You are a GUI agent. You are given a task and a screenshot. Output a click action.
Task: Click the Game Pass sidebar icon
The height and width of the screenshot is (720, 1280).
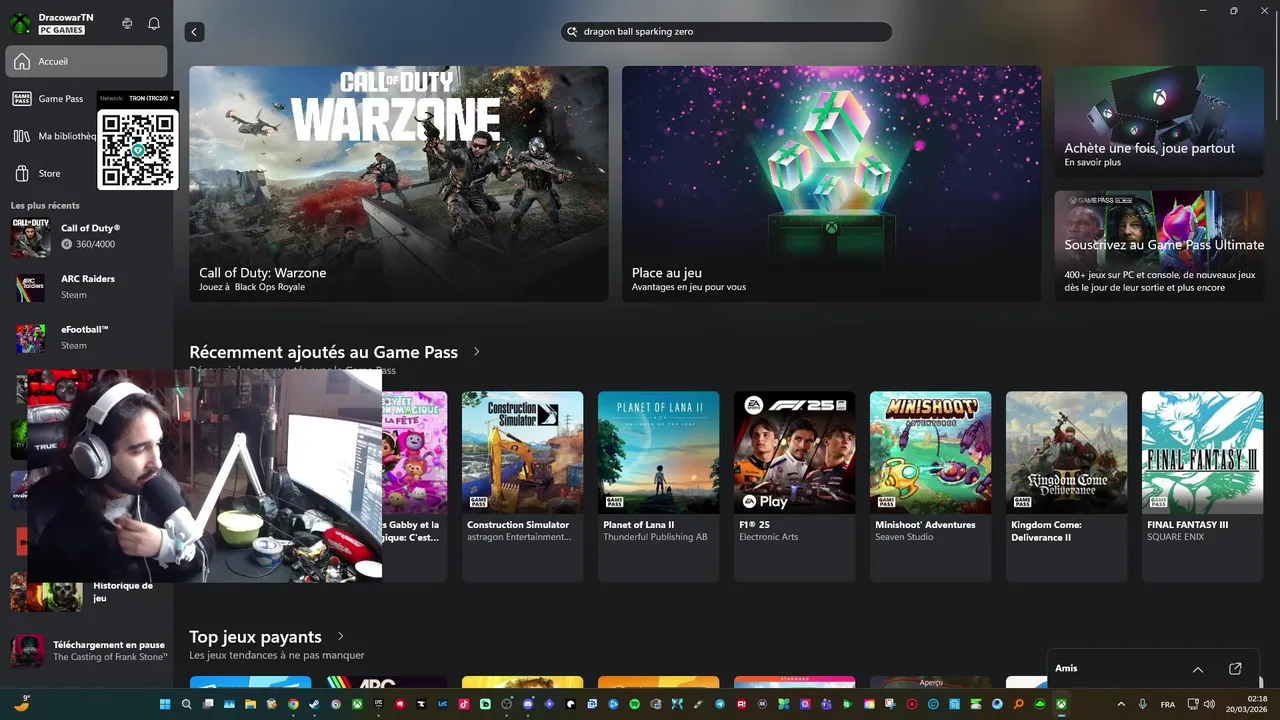click(x=21, y=99)
